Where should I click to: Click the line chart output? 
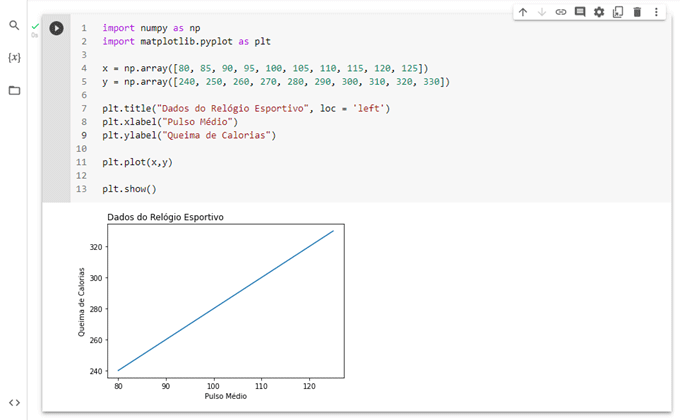[x=225, y=300]
